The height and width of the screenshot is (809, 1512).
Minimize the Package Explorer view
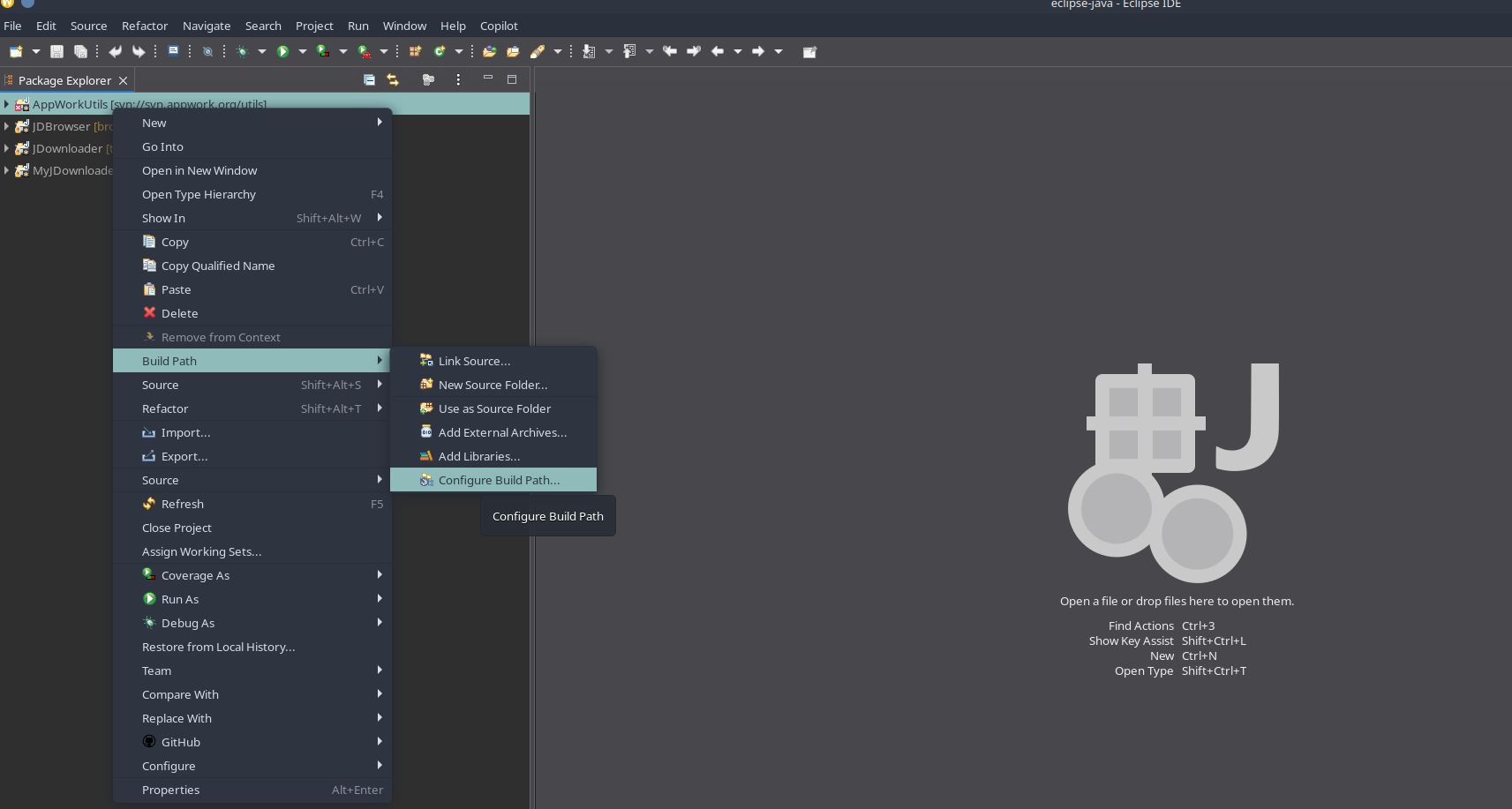pos(487,79)
